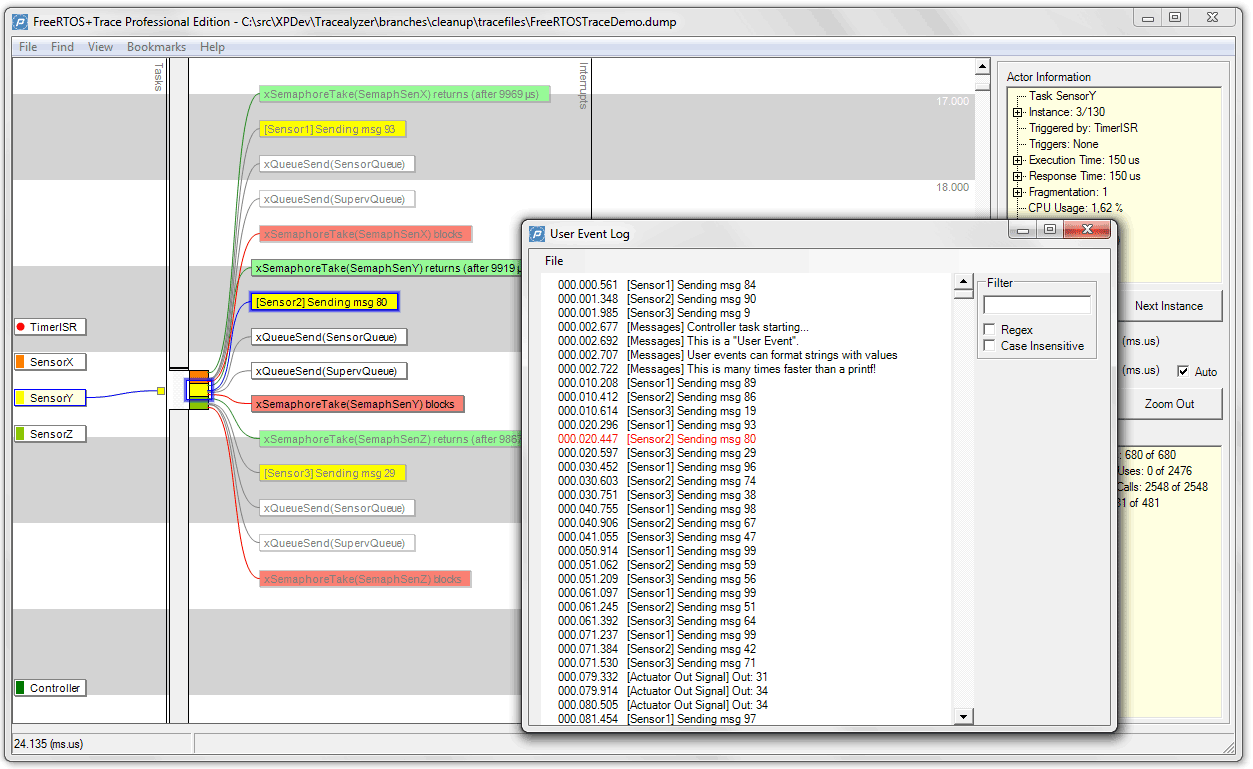
Task: Click scroll up arrow of trace view
Action: tap(982, 67)
